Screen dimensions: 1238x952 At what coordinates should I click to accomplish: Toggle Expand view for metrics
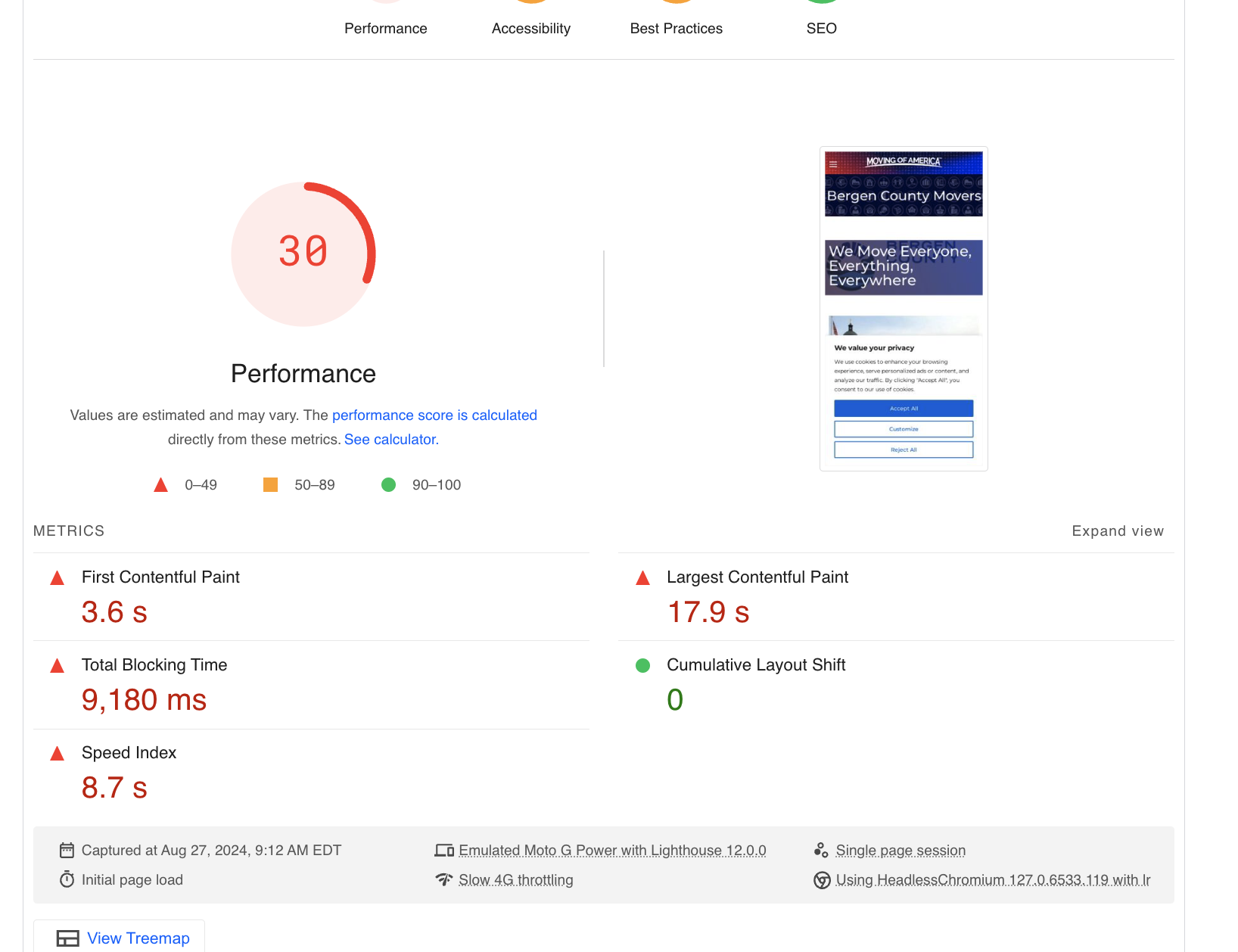(1118, 530)
